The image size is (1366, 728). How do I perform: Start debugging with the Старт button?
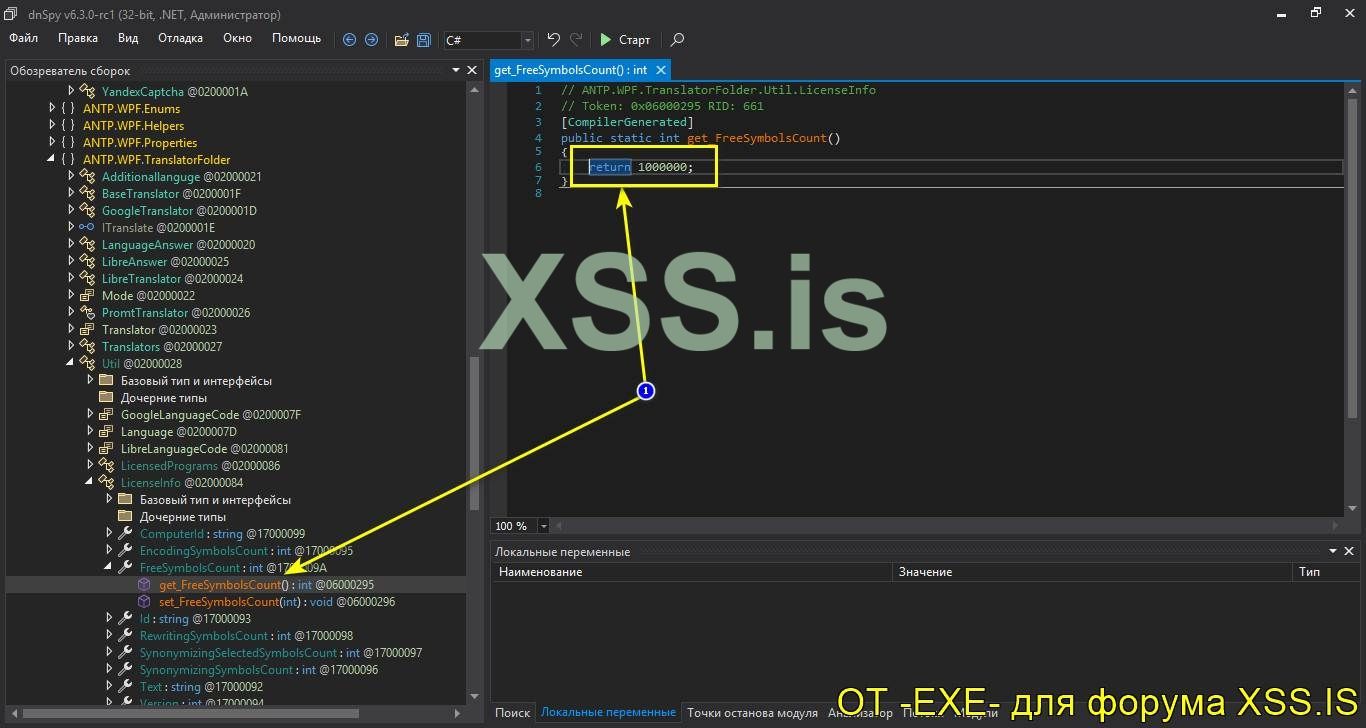pyautogui.click(x=625, y=40)
